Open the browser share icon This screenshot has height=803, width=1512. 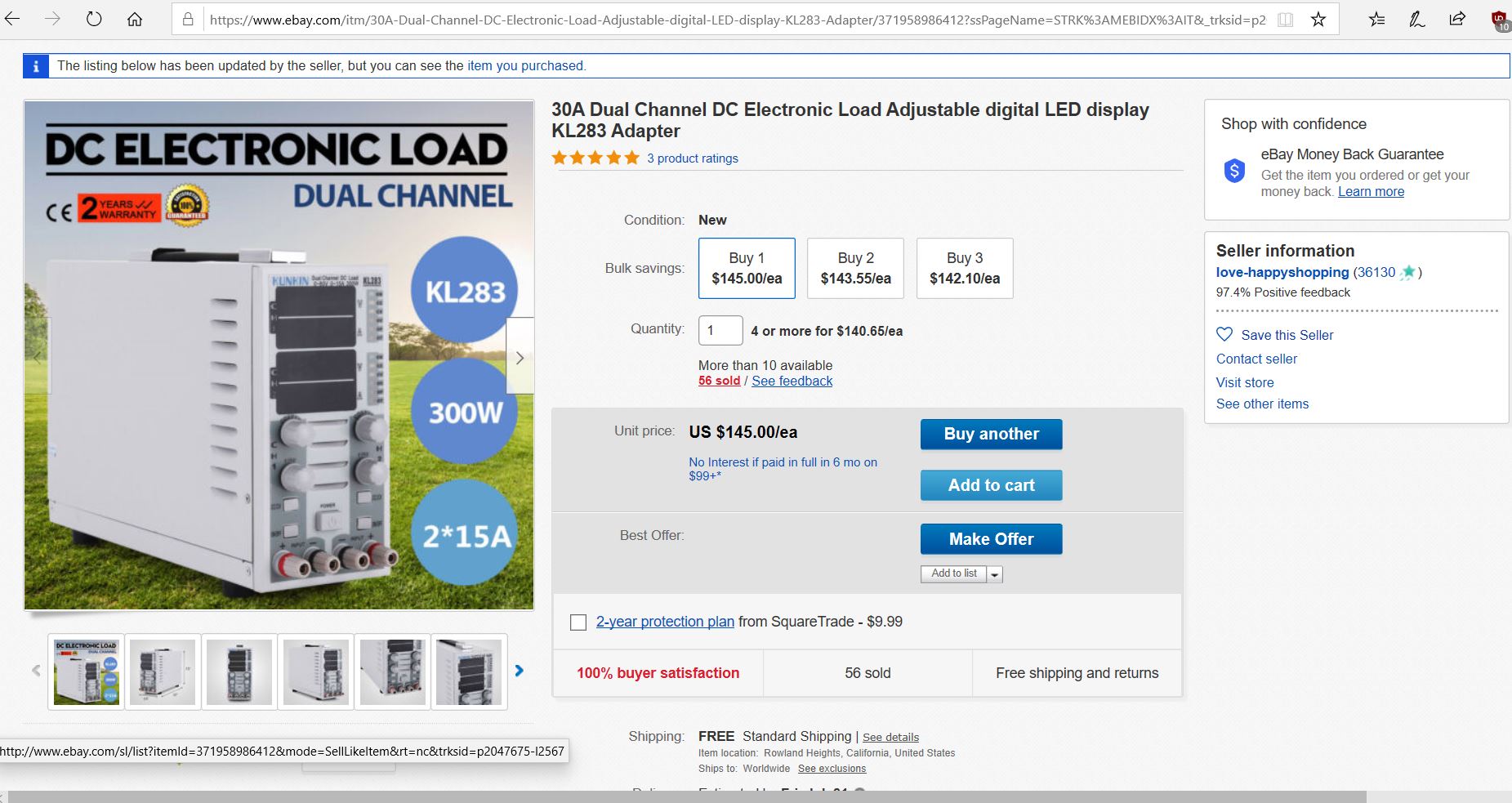click(x=1457, y=19)
